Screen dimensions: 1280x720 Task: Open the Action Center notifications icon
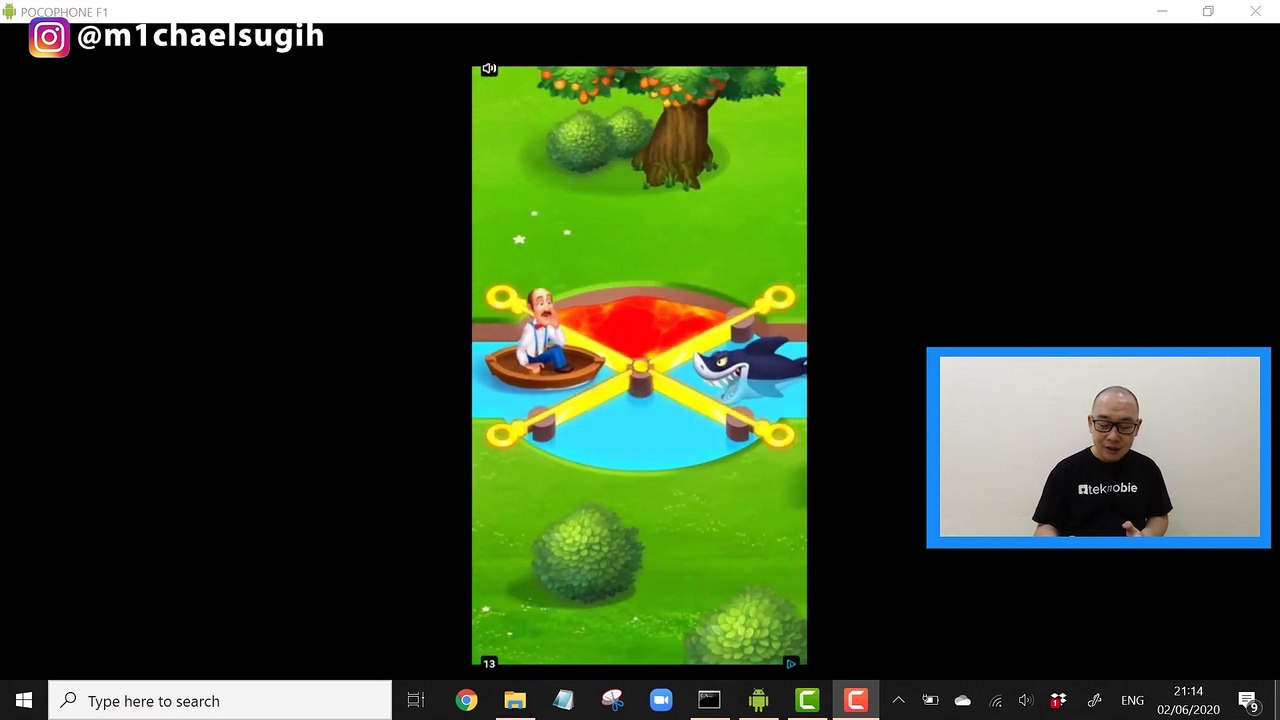click(x=1248, y=700)
